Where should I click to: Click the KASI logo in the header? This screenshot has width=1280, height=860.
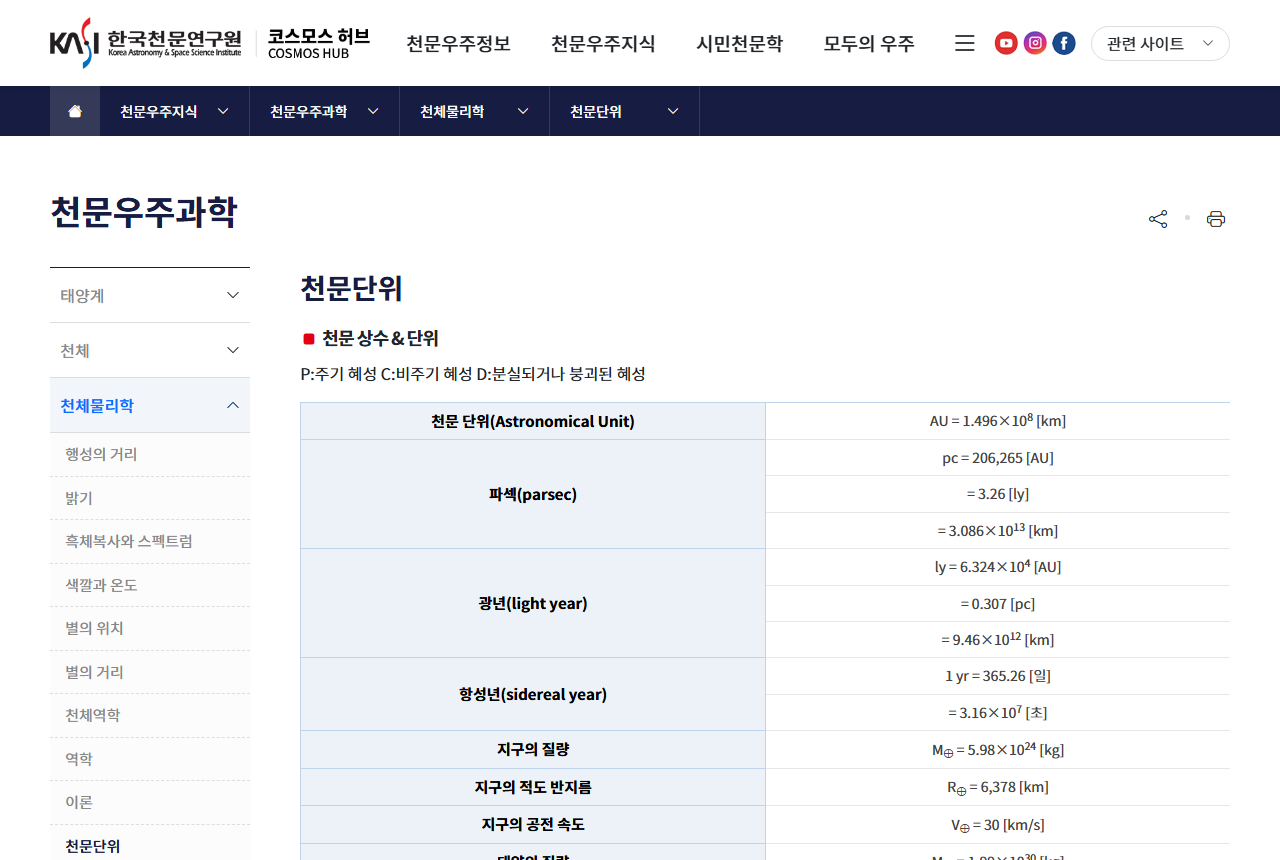[146, 43]
